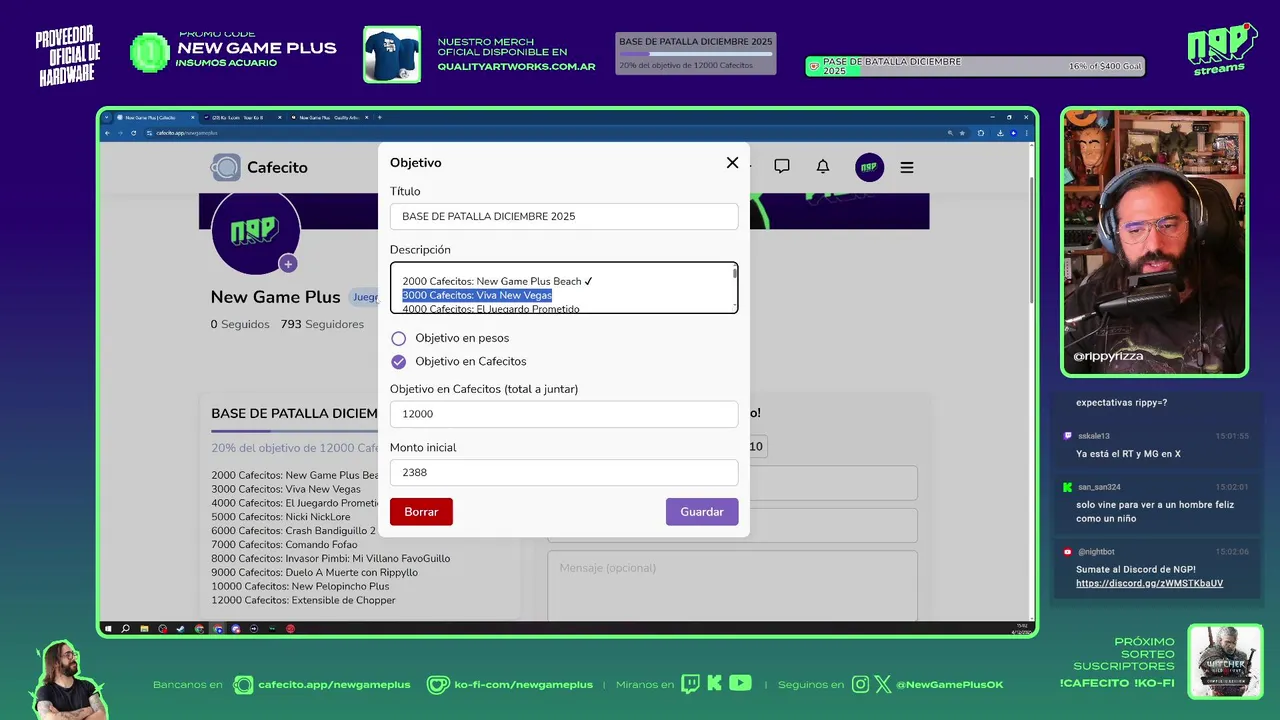1280x720 pixels.
Task: Open Steam from the taskbar
Action: tap(180, 629)
